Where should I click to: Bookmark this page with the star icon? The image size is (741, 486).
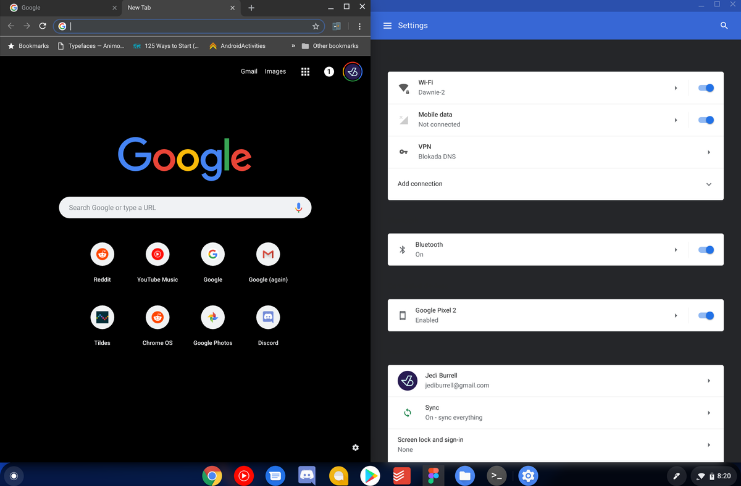[316, 26]
